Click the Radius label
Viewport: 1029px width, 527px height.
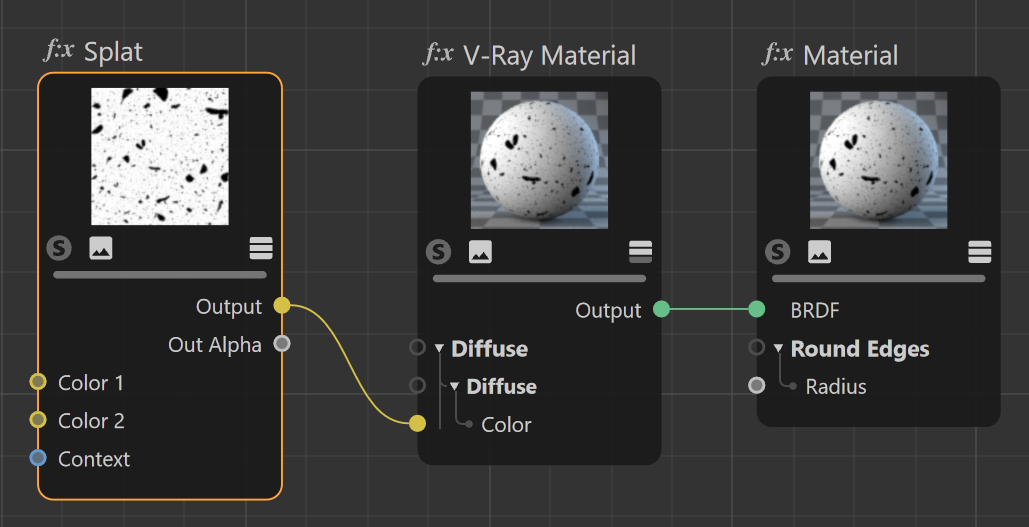point(836,387)
